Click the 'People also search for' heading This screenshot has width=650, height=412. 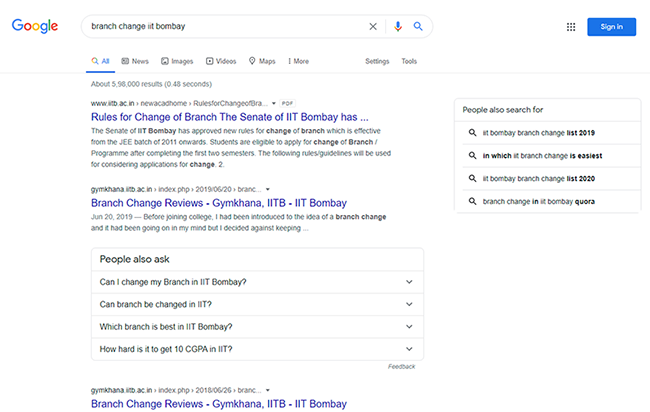[x=503, y=110]
